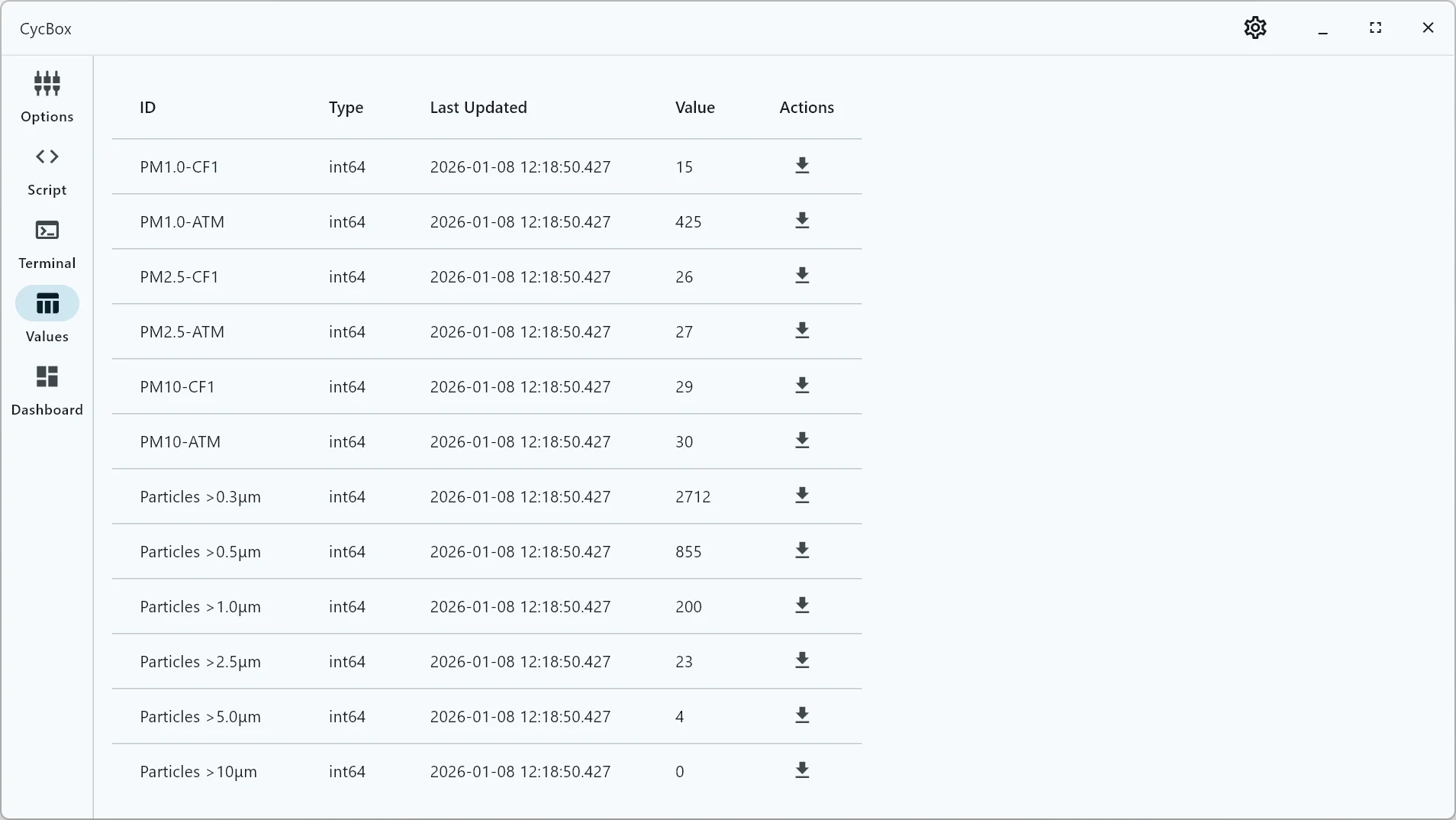Open application settings gear
Screen dimensions: 1456x820
click(x=1255, y=27)
